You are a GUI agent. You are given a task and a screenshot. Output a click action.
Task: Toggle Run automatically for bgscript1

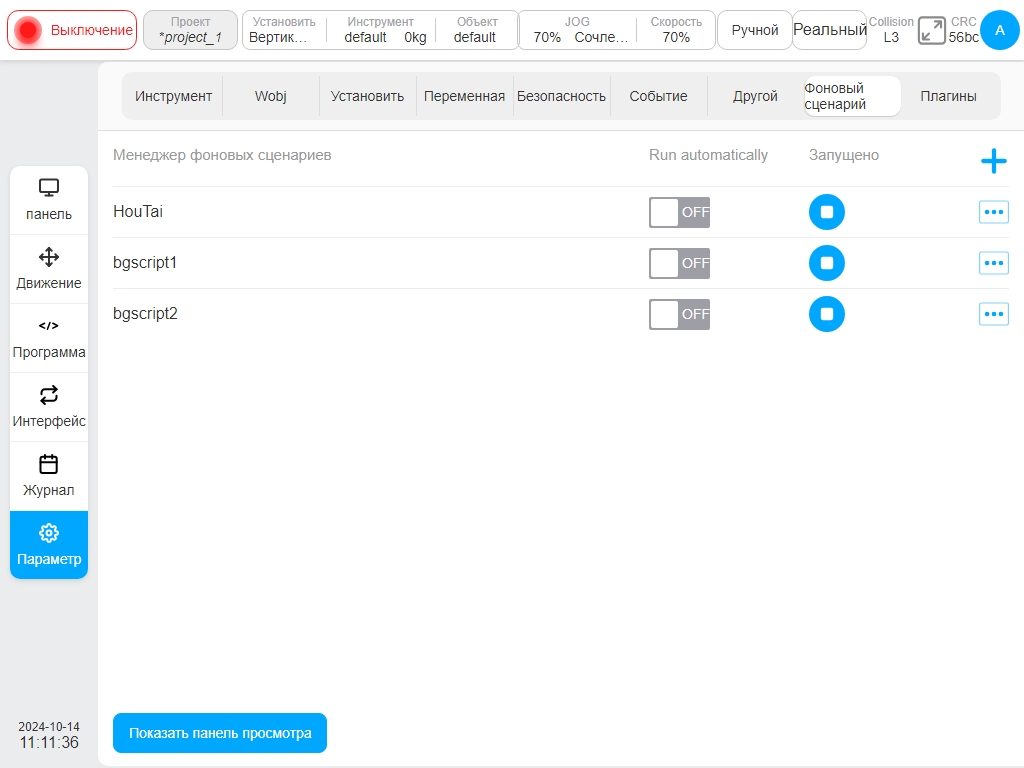point(679,263)
